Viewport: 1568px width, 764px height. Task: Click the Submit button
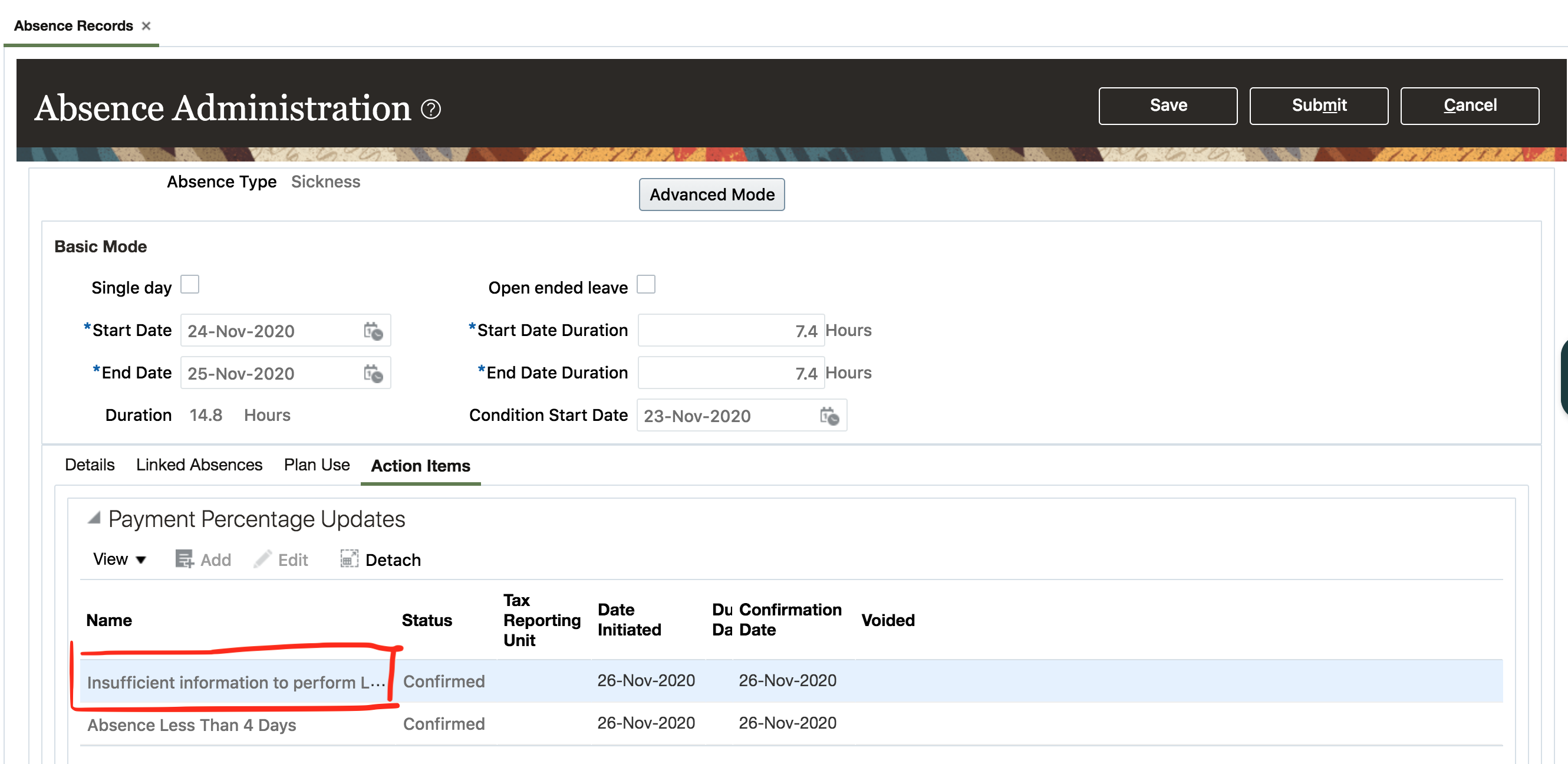(1319, 106)
